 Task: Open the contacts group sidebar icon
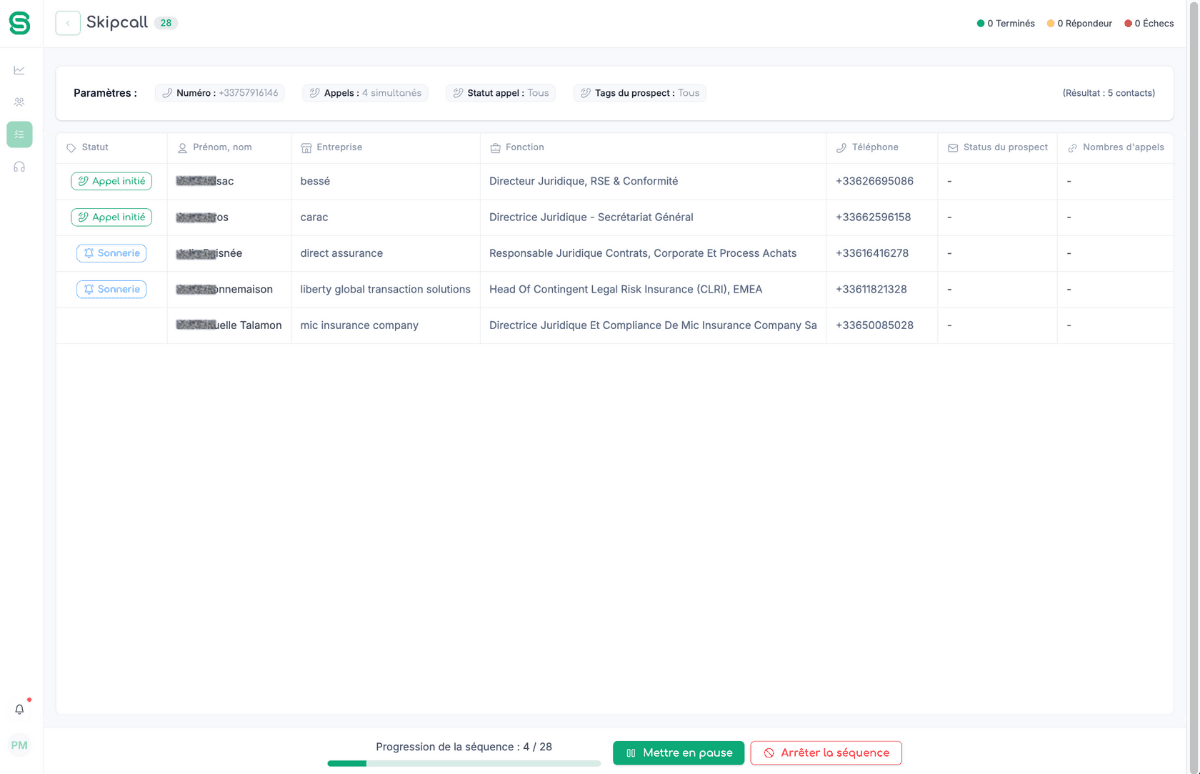tap(19, 102)
